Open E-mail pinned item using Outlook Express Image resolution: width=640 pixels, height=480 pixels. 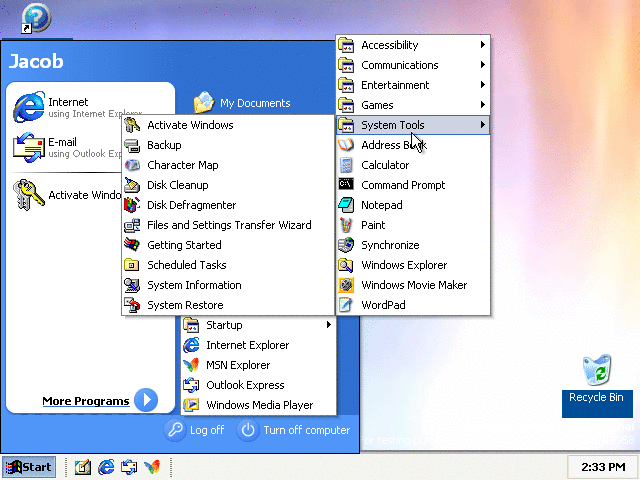click(x=67, y=147)
